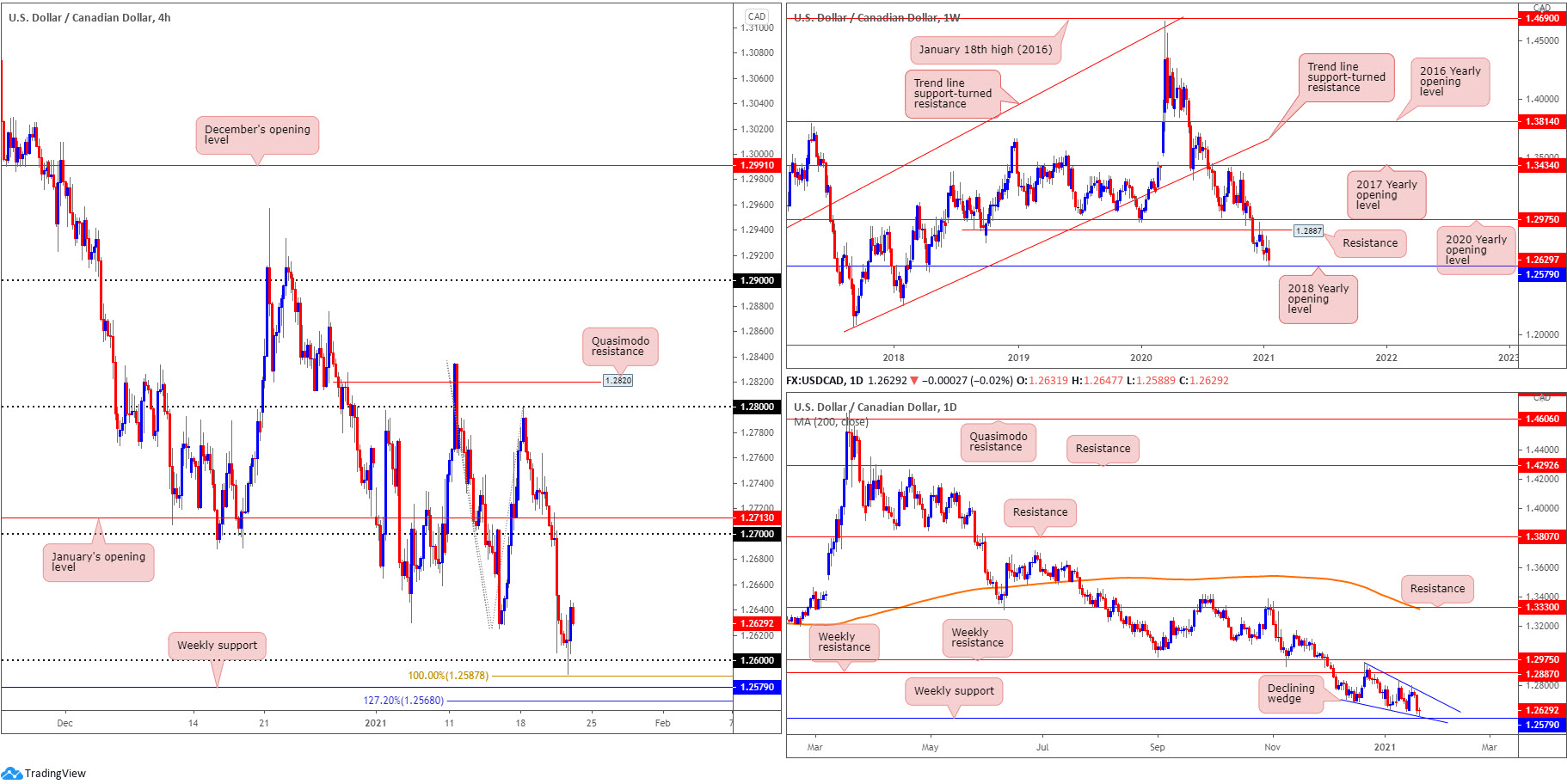This screenshot has height=784, width=1567.
Task: Select January 18th high (2016) annotation
Action: [x=985, y=50]
